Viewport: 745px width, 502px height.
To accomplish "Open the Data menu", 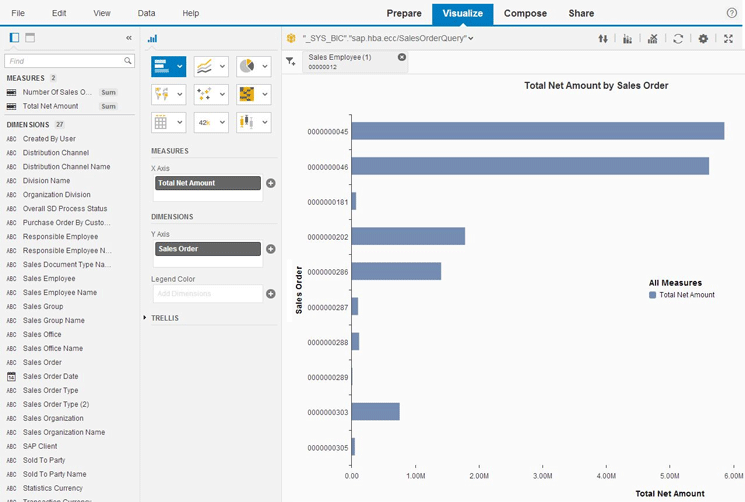I will coord(146,14).
